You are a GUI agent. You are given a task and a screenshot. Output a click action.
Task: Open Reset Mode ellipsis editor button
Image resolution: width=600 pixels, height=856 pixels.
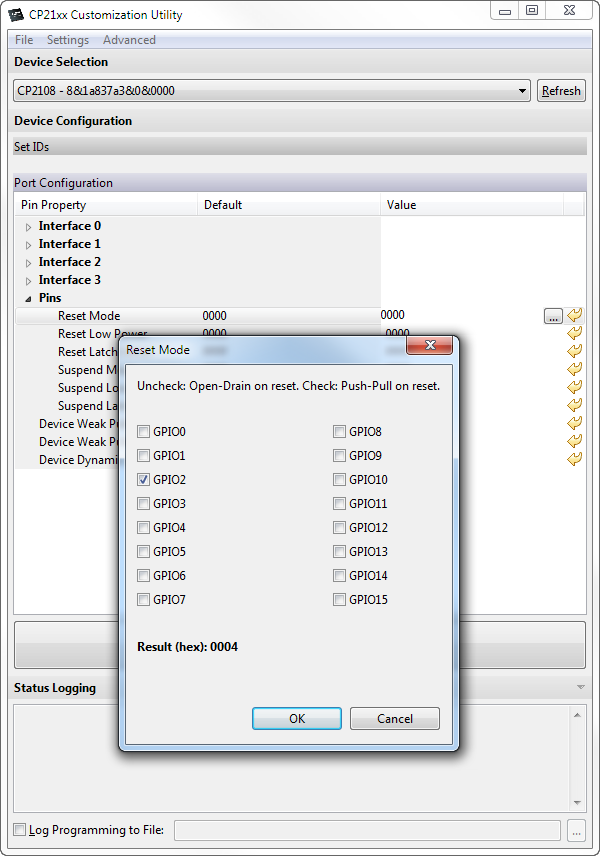(x=553, y=316)
